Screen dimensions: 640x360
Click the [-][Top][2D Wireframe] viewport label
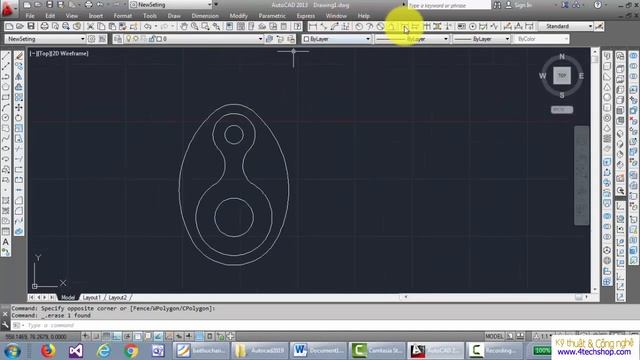point(59,53)
